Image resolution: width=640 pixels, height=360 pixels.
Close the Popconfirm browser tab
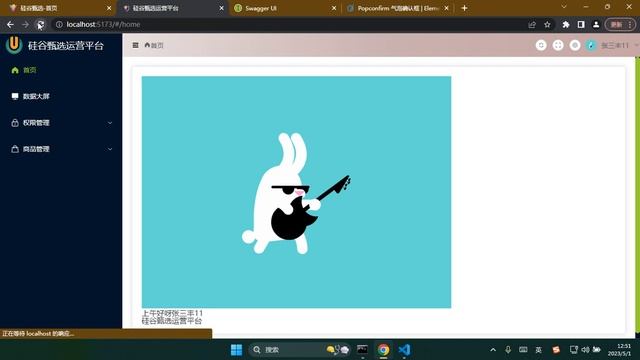[447, 8]
